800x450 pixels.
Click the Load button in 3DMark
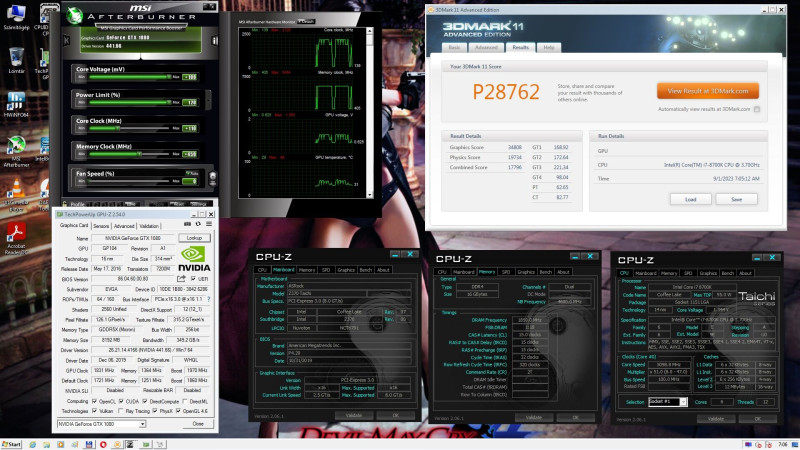click(690, 199)
